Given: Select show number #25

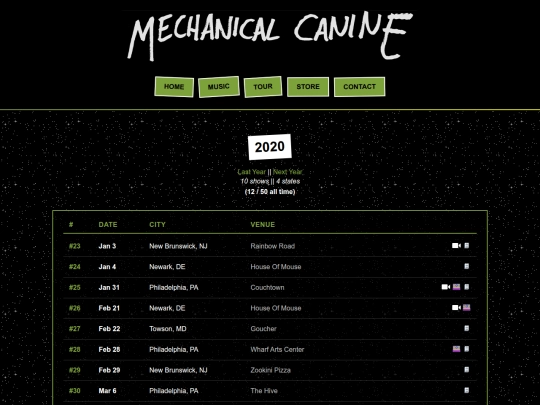Looking at the screenshot, I should pyautogui.click(x=75, y=287).
